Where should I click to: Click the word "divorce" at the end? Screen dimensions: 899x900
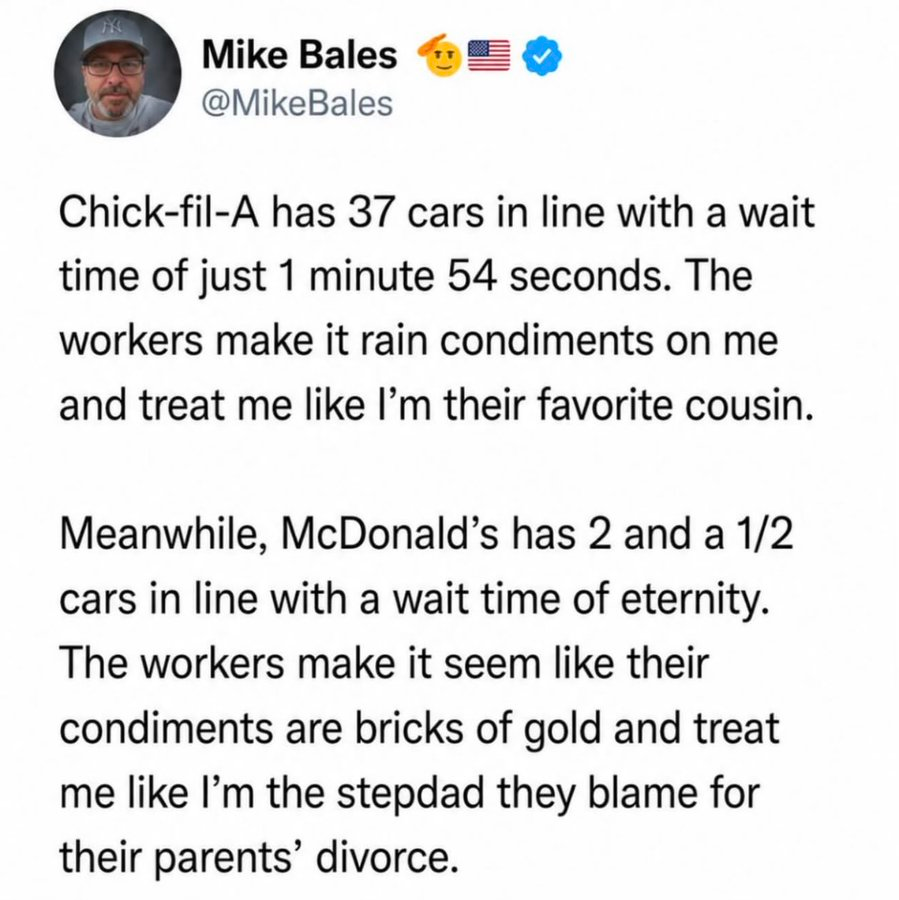pyautogui.click(x=388, y=856)
